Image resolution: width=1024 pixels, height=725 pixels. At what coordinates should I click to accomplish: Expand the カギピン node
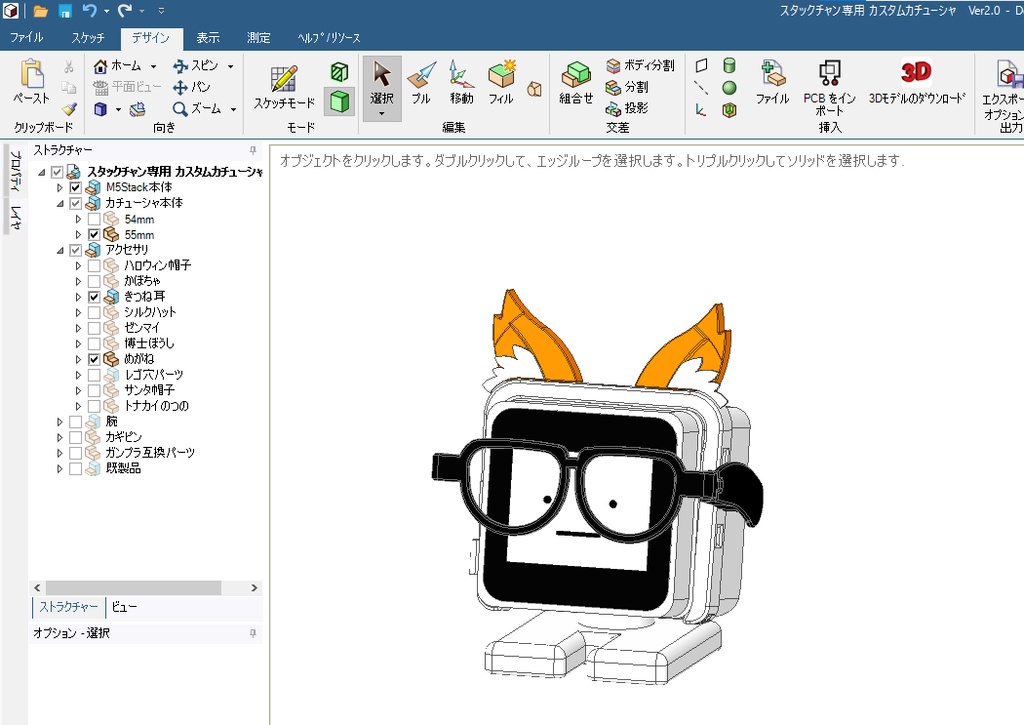pyautogui.click(x=59, y=437)
